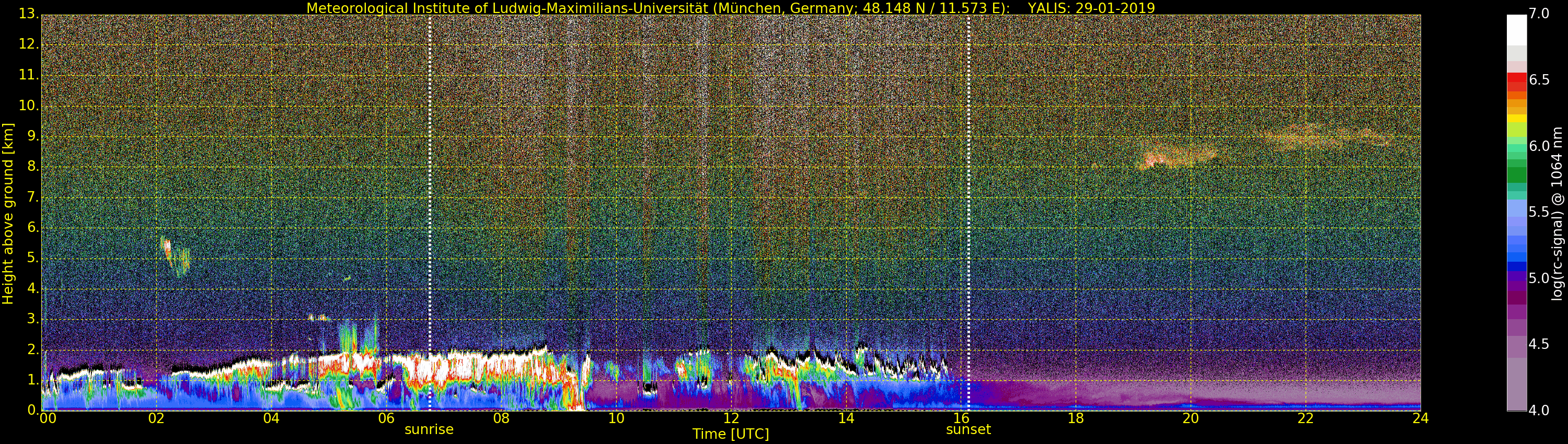The height and width of the screenshot is (444, 1568).
Task: Click the 'Time [UTC]' axis label
Action: pos(731,434)
